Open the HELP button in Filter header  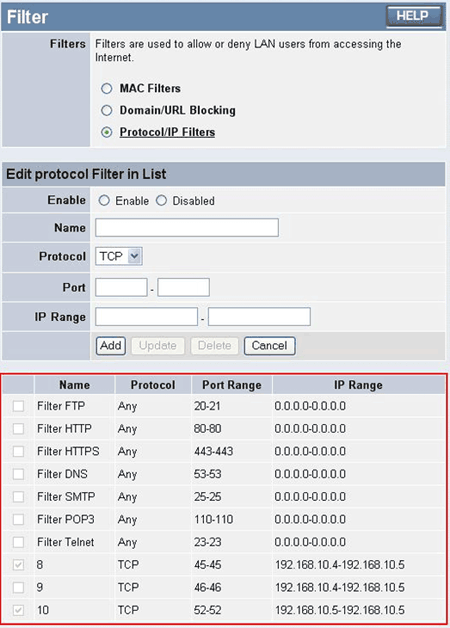point(414,16)
